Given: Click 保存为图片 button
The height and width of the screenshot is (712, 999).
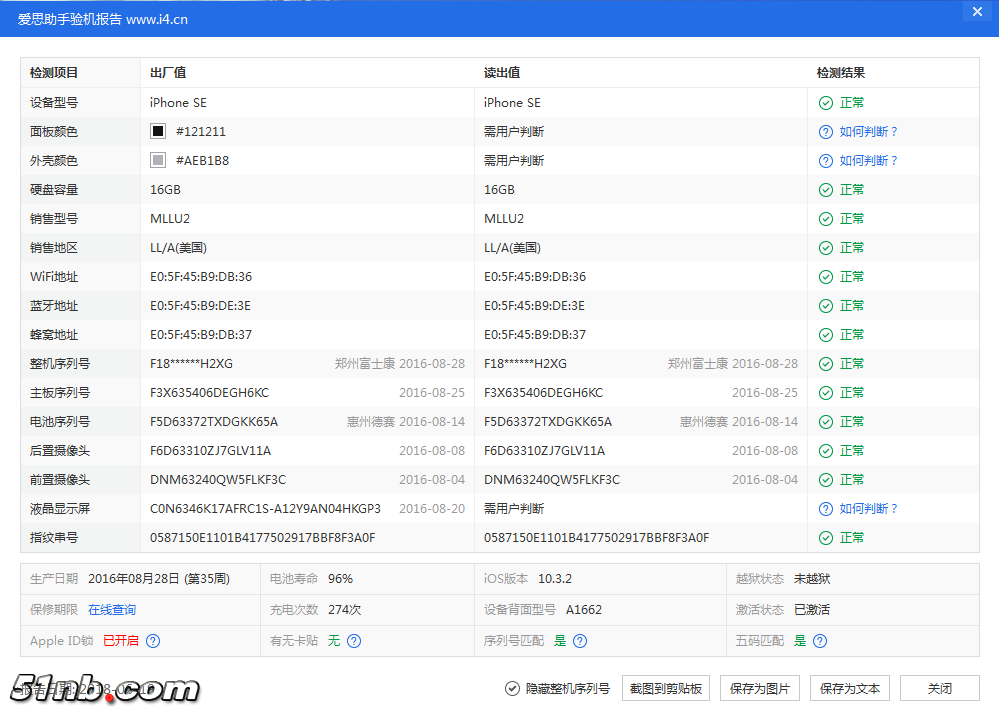Looking at the screenshot, I should (760, 688).
